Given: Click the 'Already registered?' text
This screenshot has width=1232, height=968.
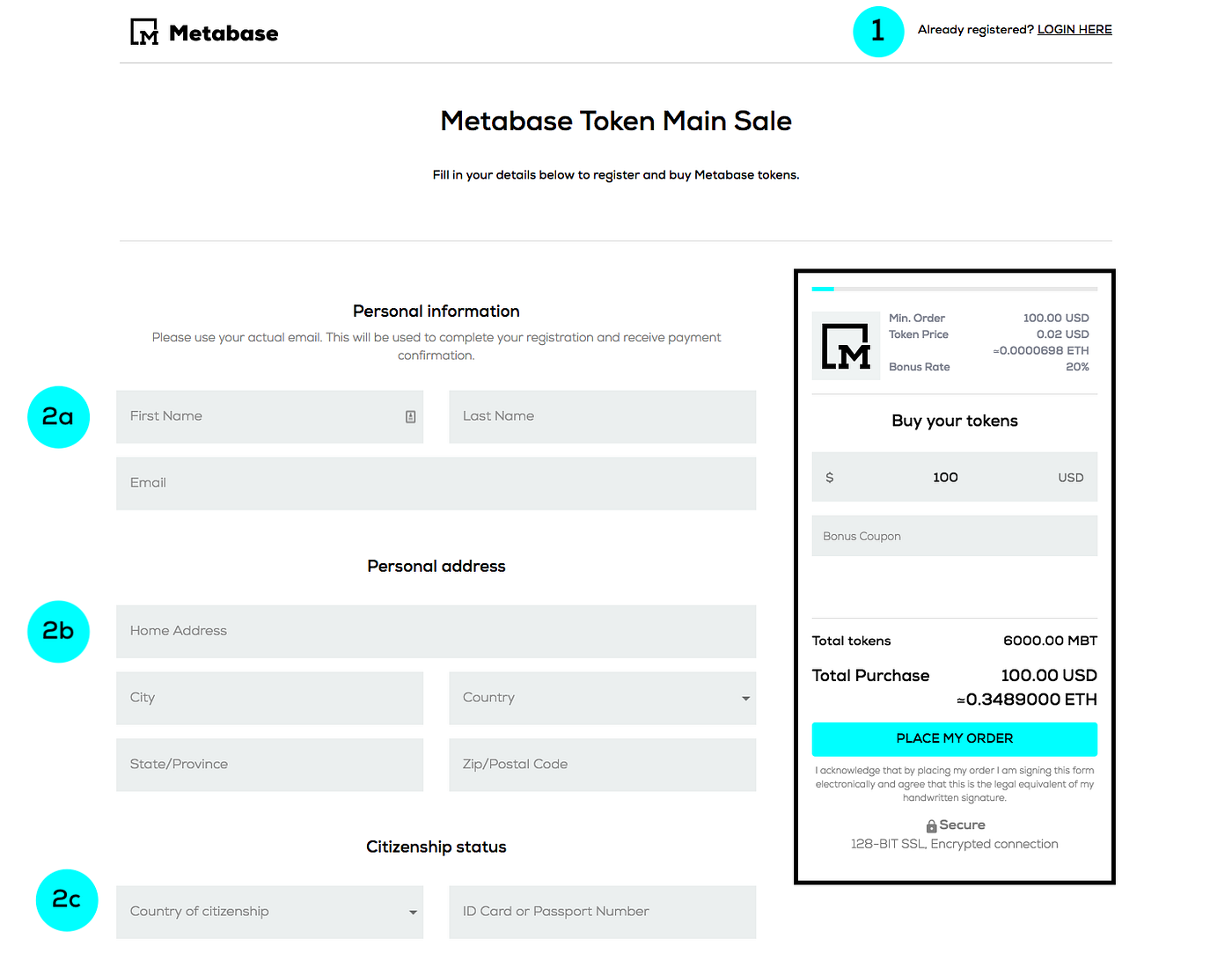Looking at the screenshot, I should [x=976, y=30].
